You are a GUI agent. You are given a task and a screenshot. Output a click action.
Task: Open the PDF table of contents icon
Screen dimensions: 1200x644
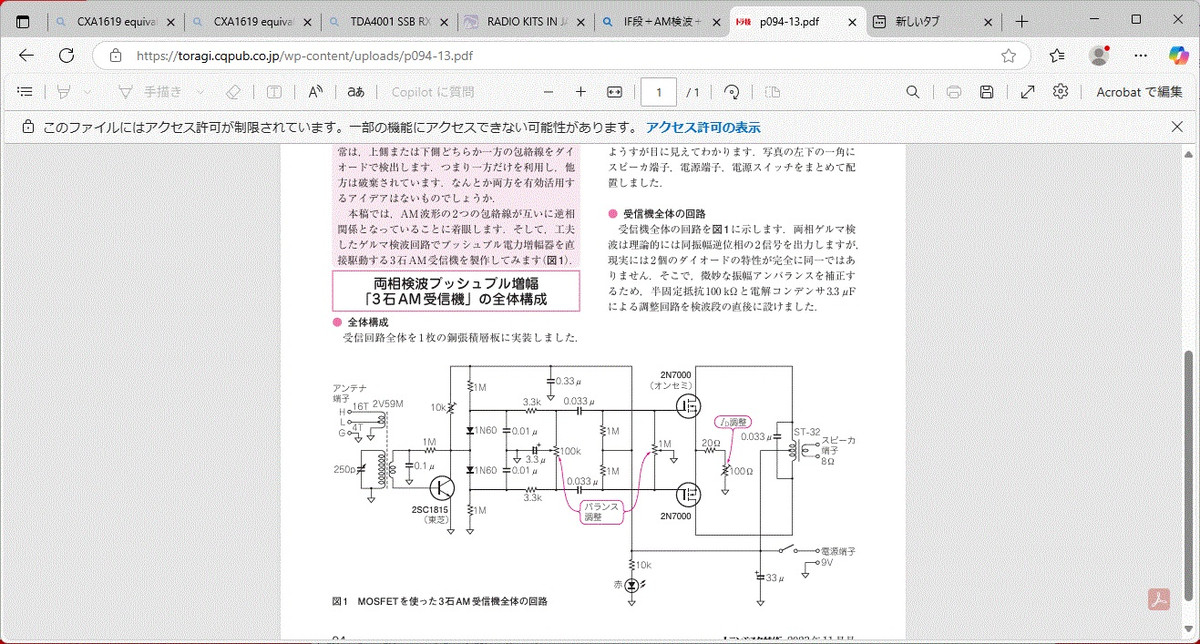[25, 92]
